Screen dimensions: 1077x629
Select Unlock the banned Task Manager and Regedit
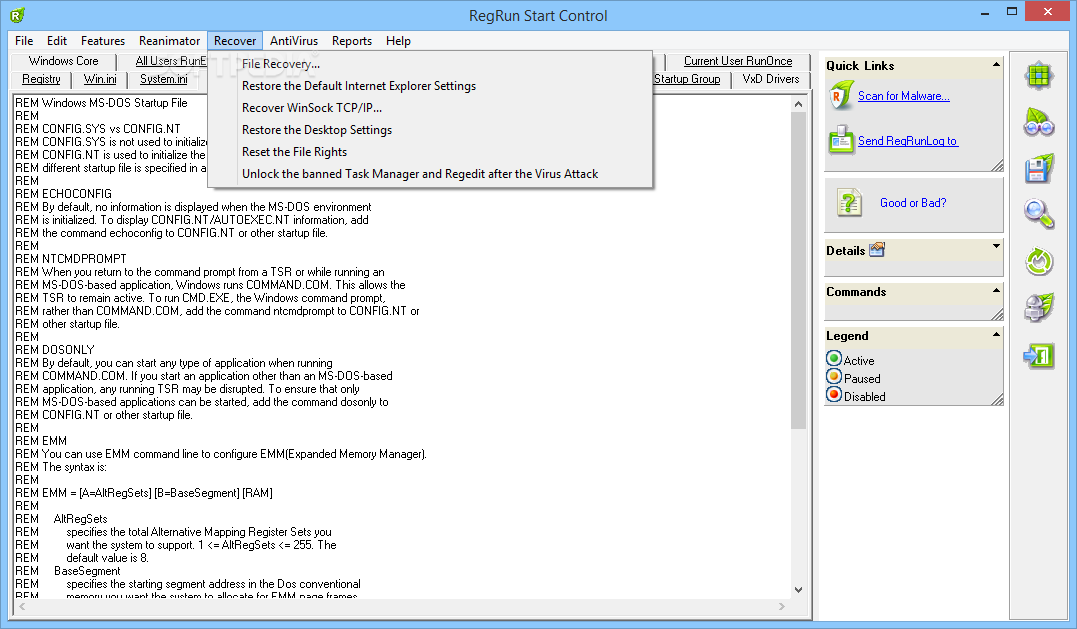(x=430, y=174)
